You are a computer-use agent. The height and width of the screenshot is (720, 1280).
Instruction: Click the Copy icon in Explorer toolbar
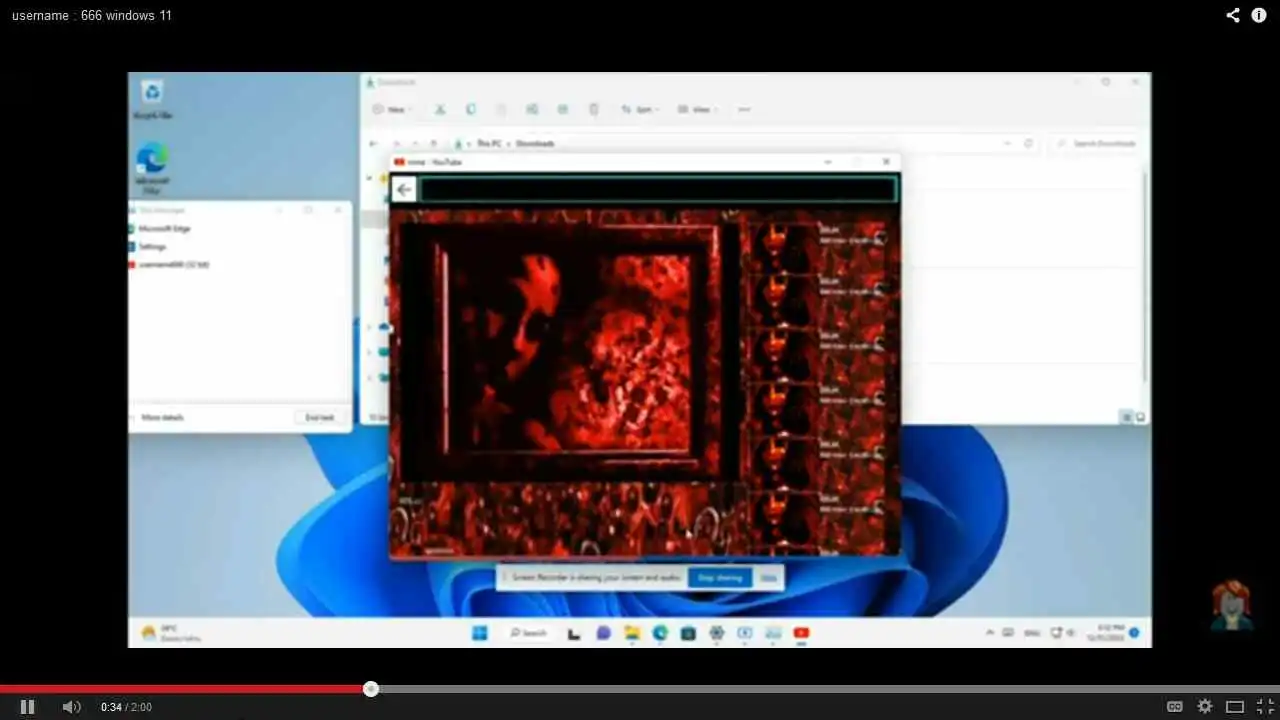tap(471, 109)
